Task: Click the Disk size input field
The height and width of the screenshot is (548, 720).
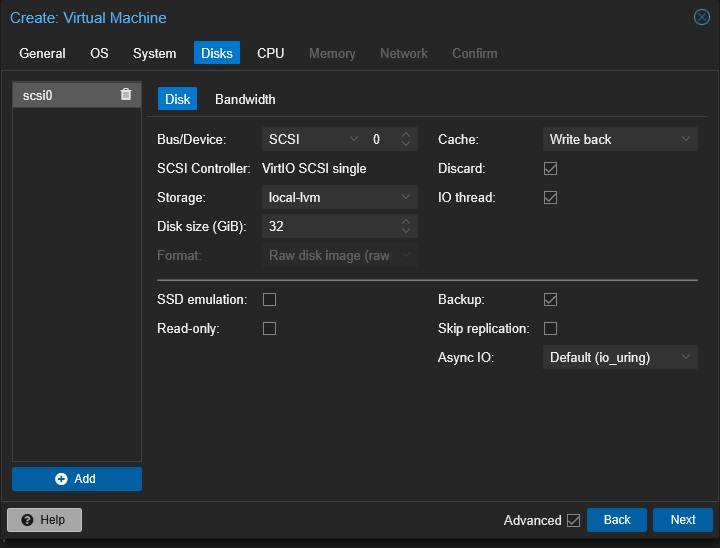Action: (330, 227)
